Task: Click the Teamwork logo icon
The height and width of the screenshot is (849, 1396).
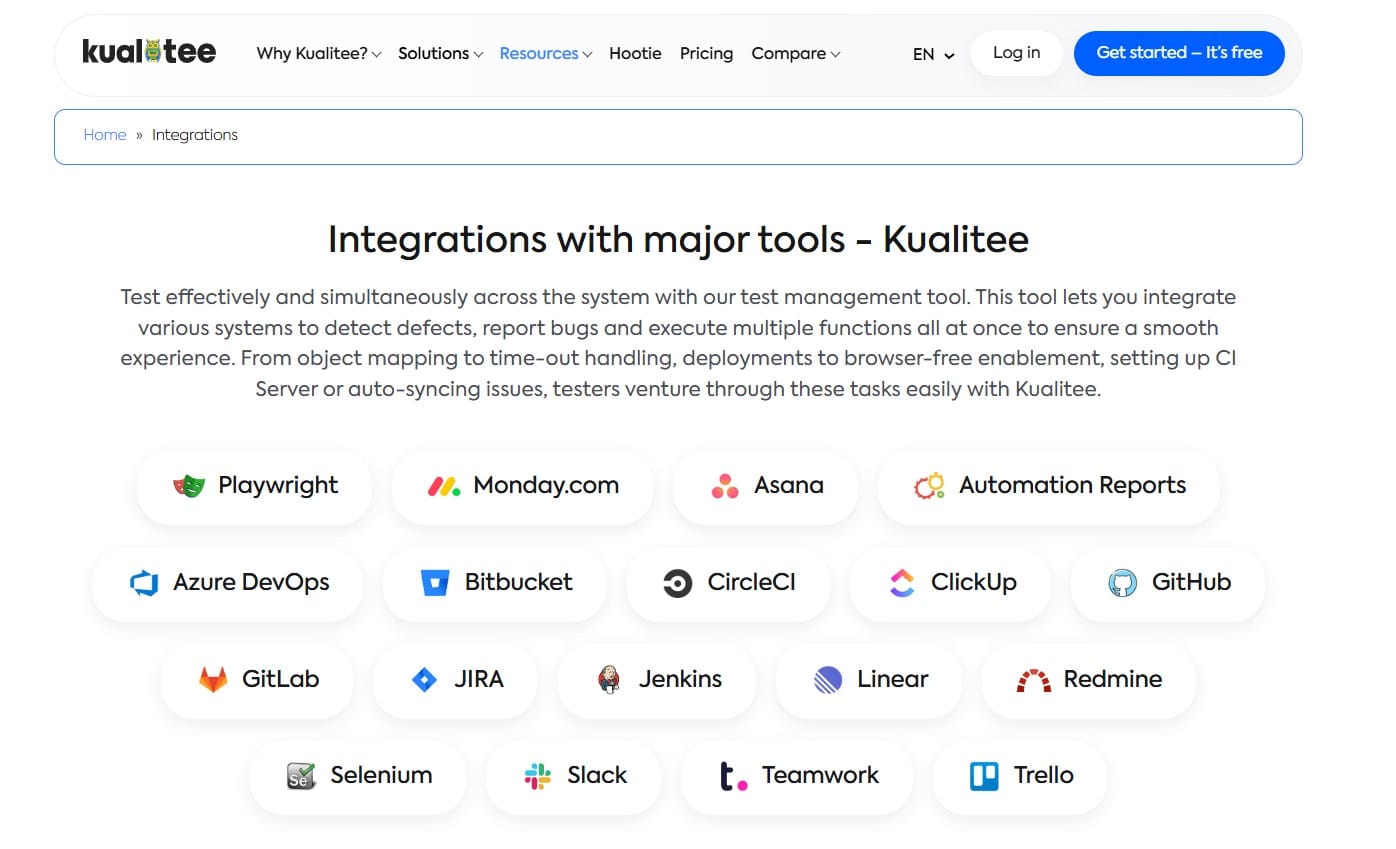Action: (733, 777)
